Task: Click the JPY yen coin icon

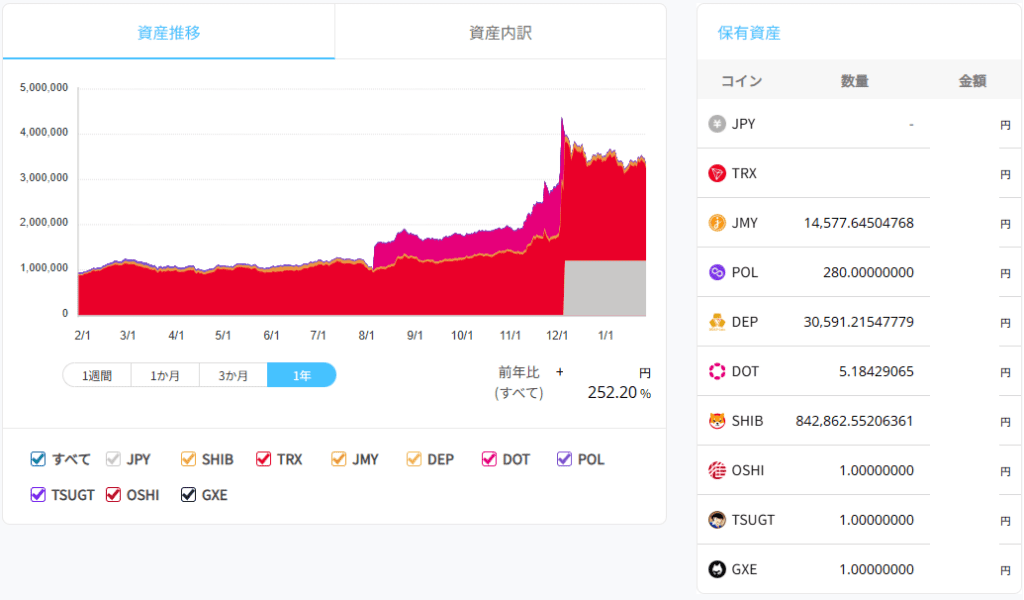Action: (717, 124)
